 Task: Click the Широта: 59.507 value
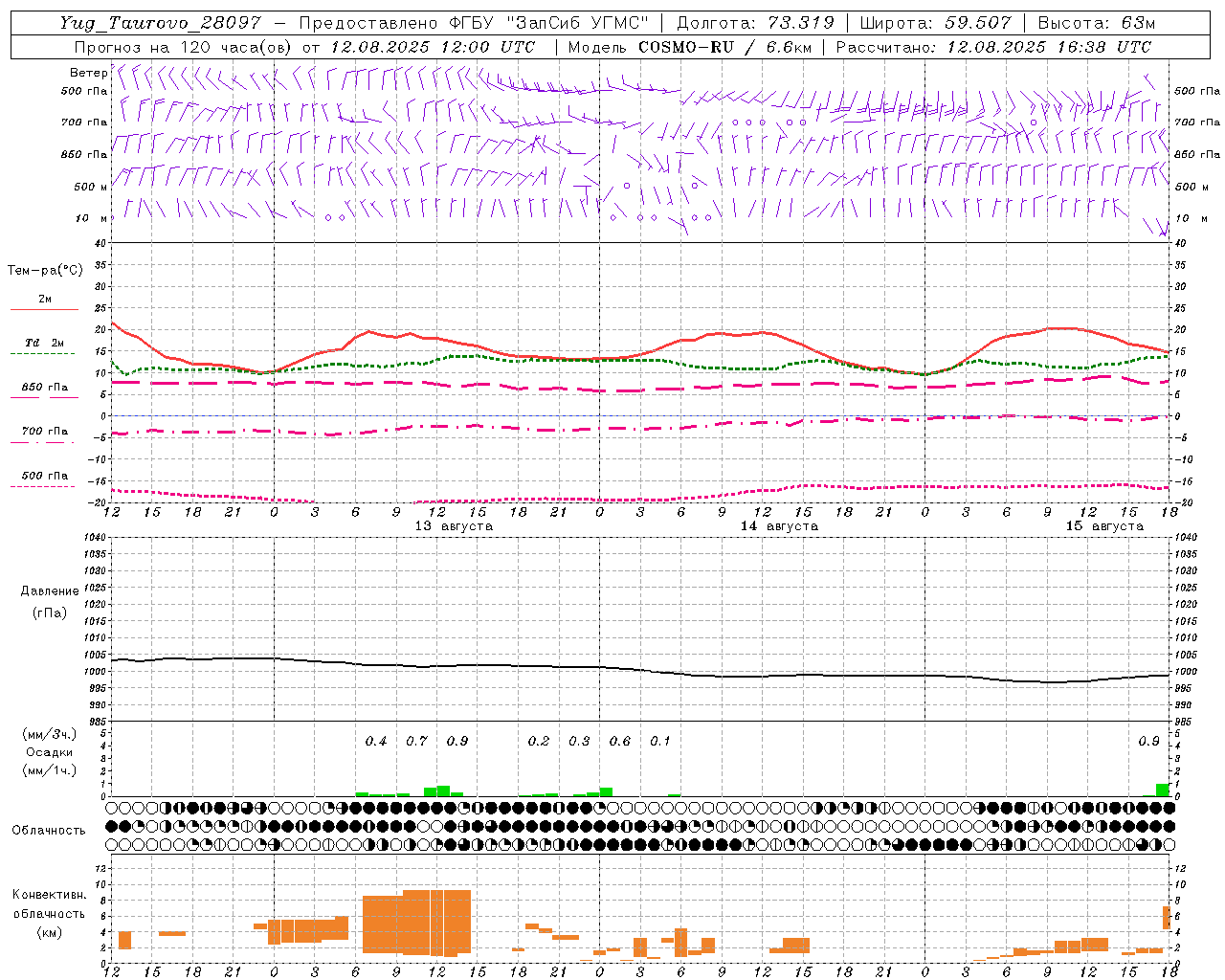click(936, 23)
